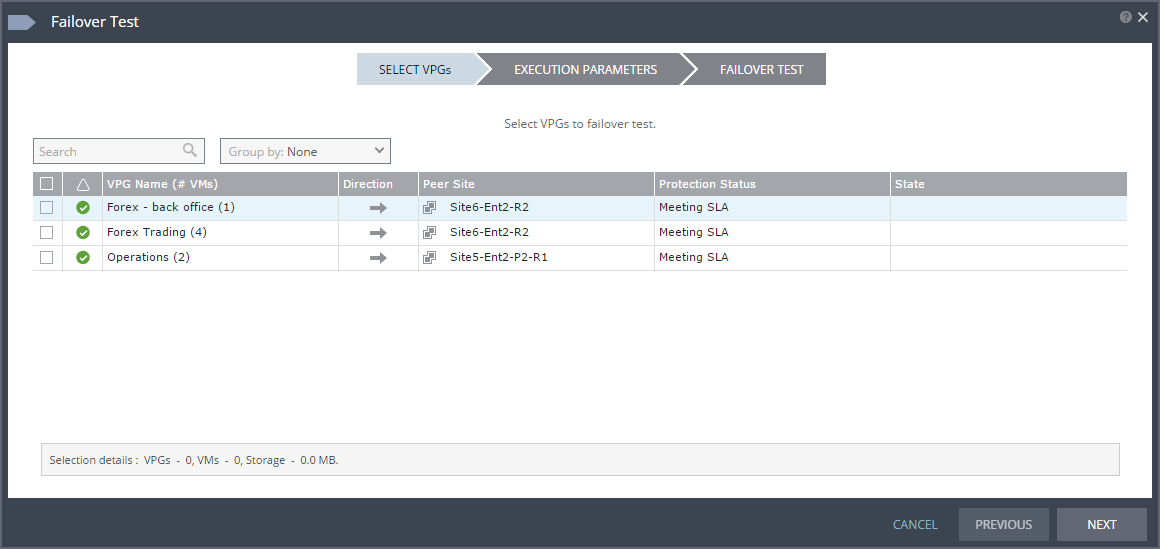Click green status icon for Forex - back office
1160x549 pixels.
tap(83, 208)
